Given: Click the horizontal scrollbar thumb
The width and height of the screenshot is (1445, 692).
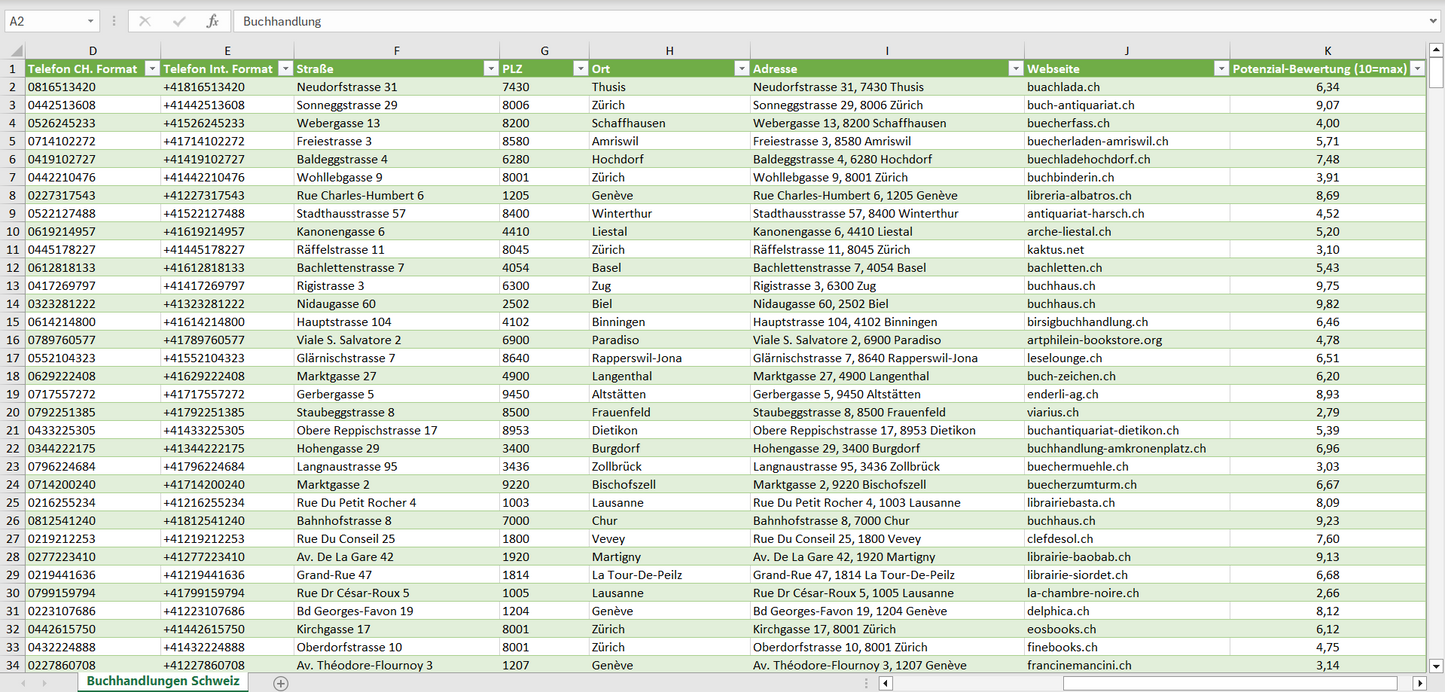Looking at the screenshot, I should coord(1230,683).
